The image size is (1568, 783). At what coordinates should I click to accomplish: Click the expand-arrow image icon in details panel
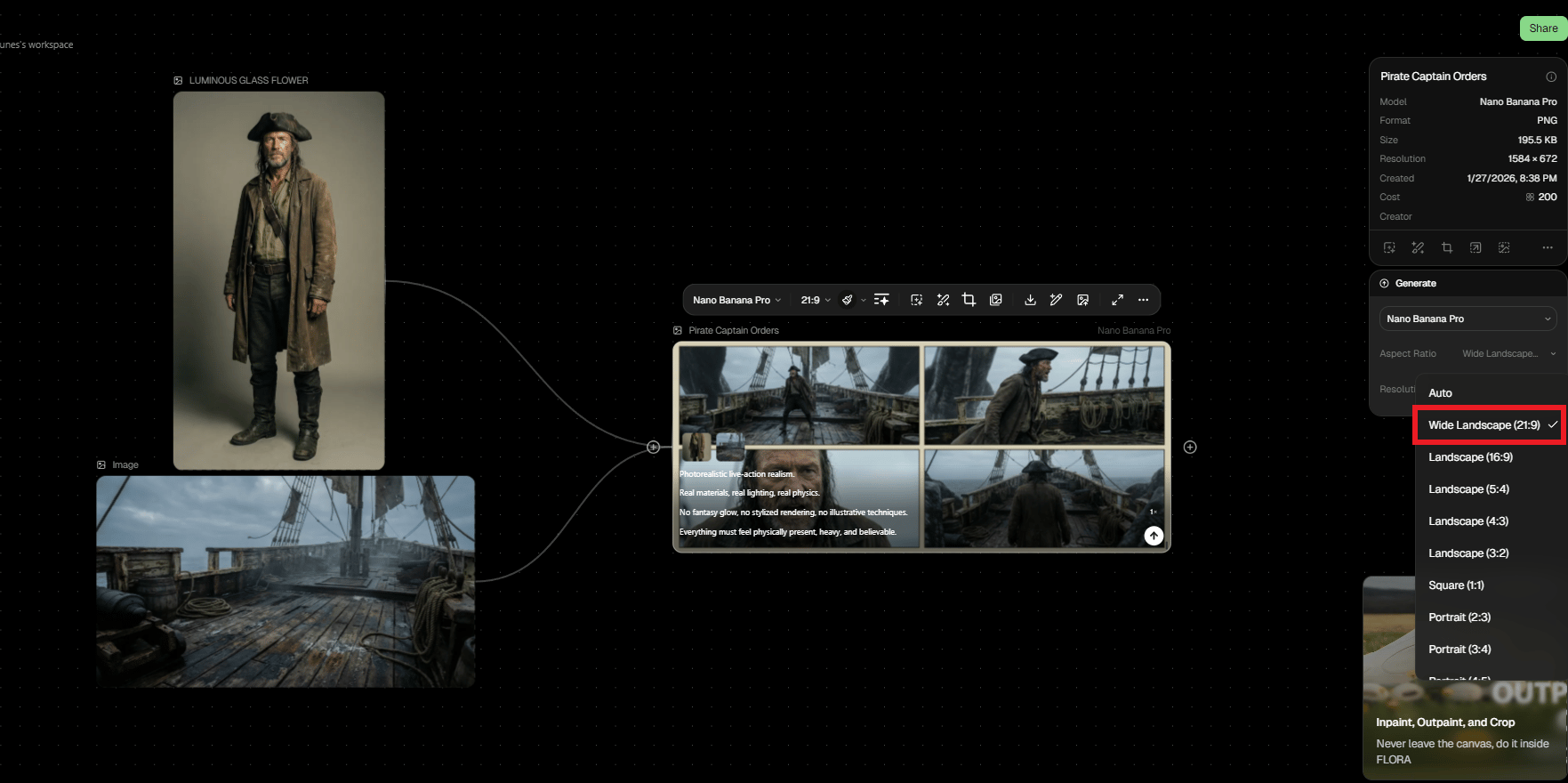click(x=1476, y=247)
